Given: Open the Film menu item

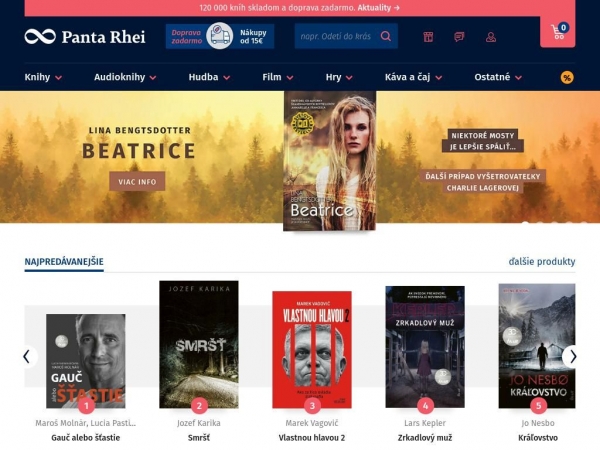Looking at the screenshot, I should click(x=277, y=77).
